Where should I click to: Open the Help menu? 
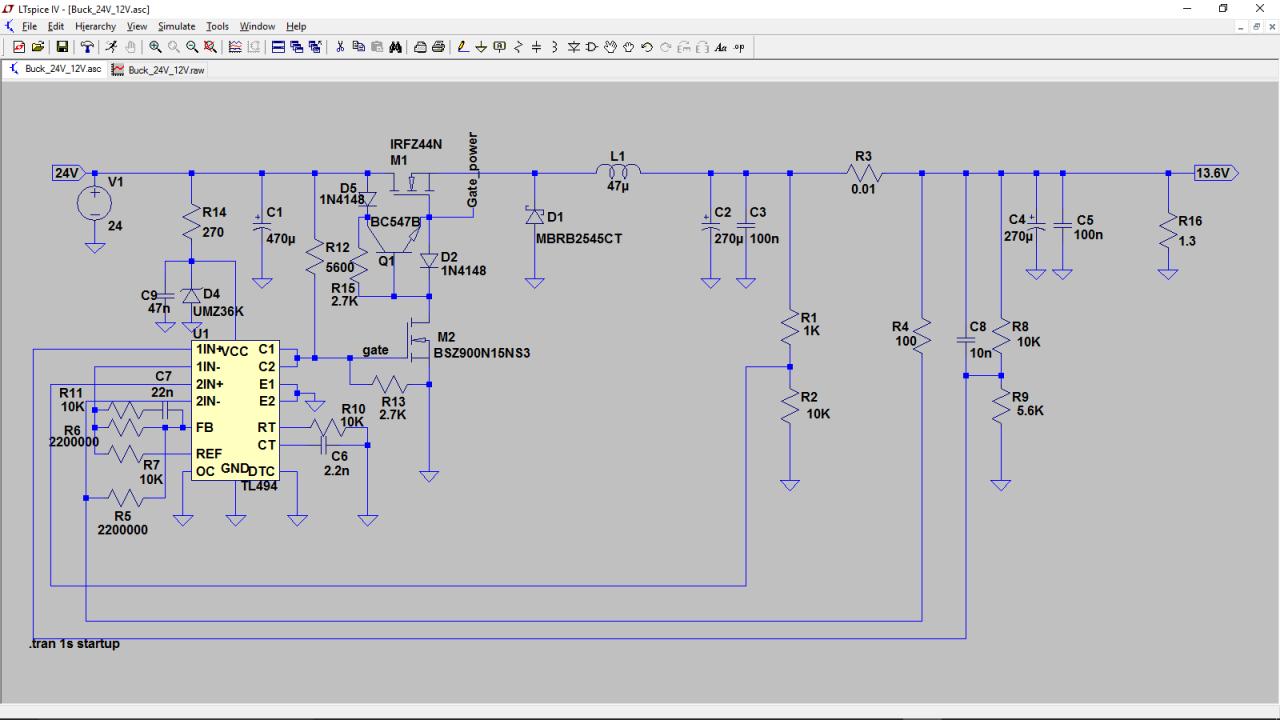click(x=296, y=26)
